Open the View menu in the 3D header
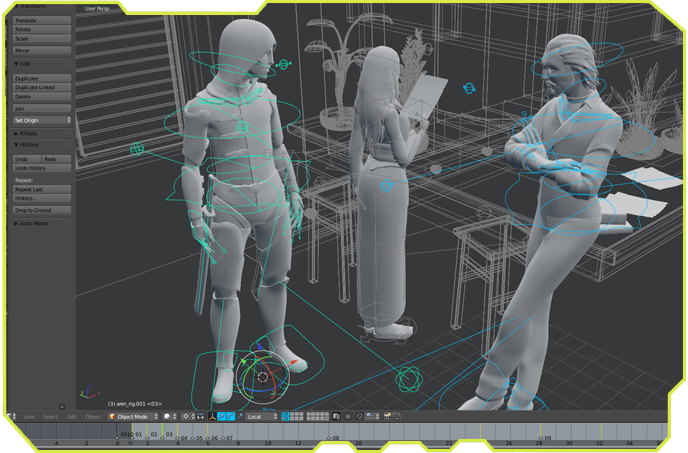This screenshot has width=688, height=453. tap(29, 416)
